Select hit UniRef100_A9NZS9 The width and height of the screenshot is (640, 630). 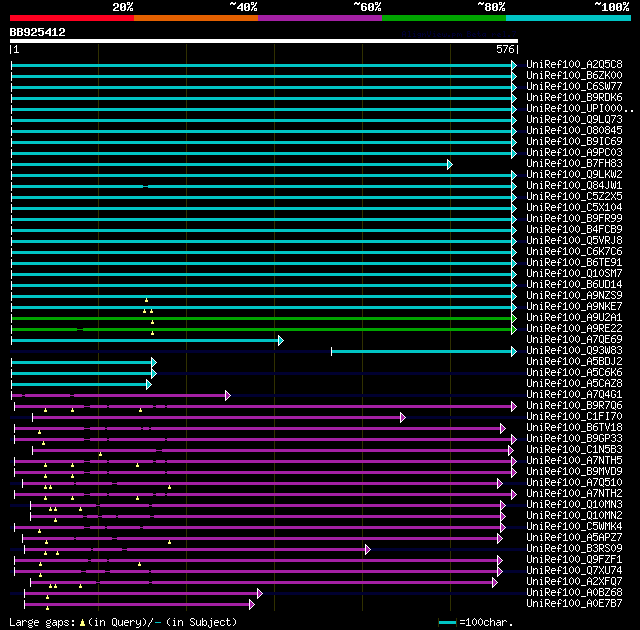click(x=574, y=296)
